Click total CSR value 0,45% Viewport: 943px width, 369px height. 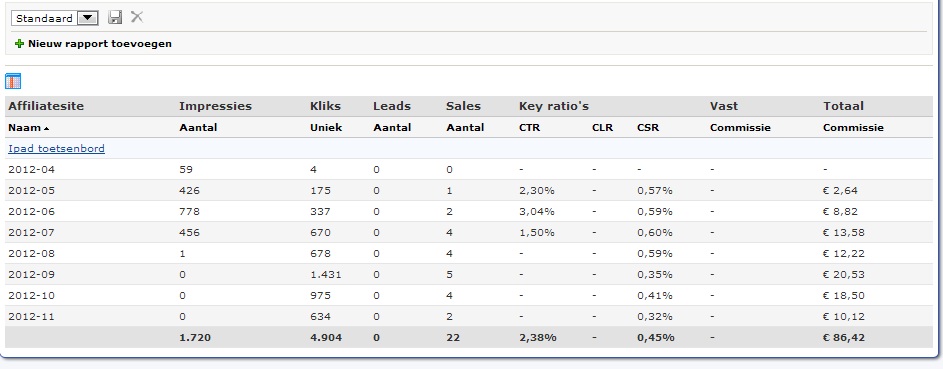coord(656,338)
